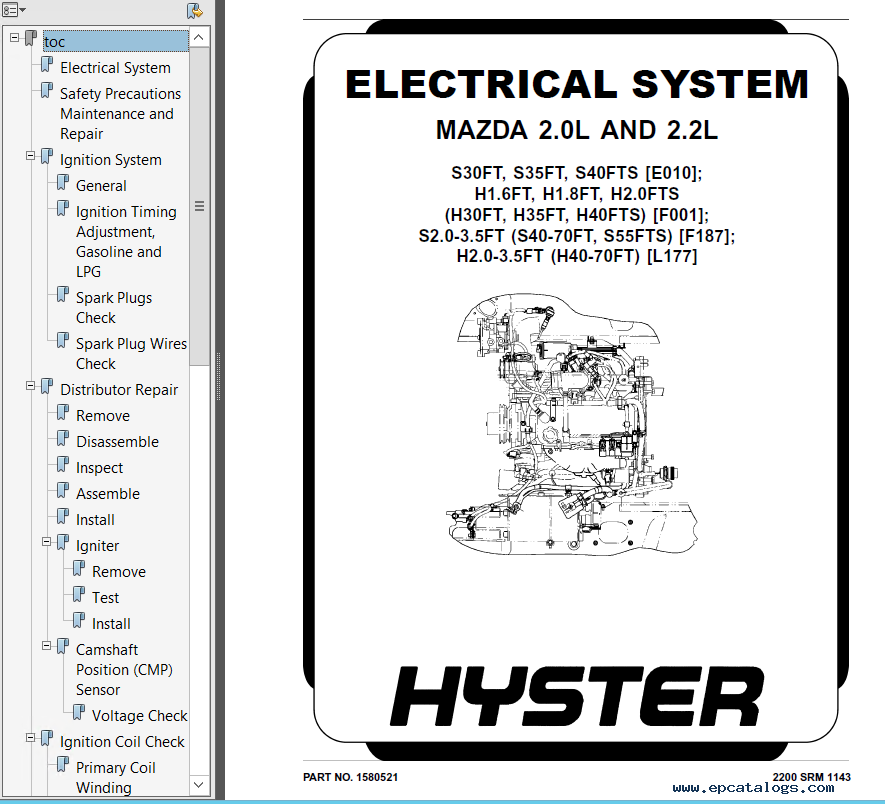
Task: Click the bookmarks scrollbar down arrow
Action: pos(199,785)
